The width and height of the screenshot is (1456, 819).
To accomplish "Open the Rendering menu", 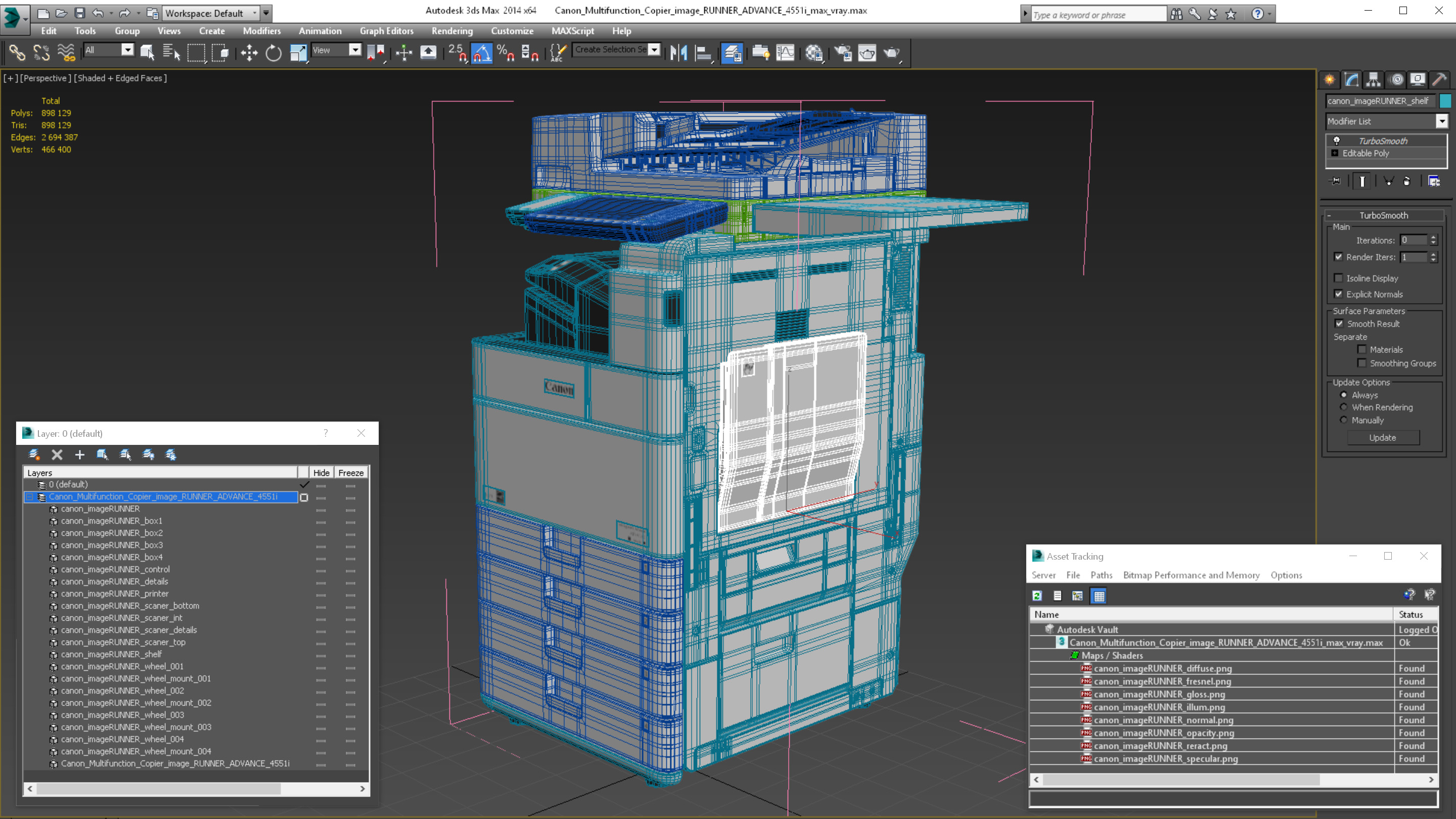I will point(451,31).
